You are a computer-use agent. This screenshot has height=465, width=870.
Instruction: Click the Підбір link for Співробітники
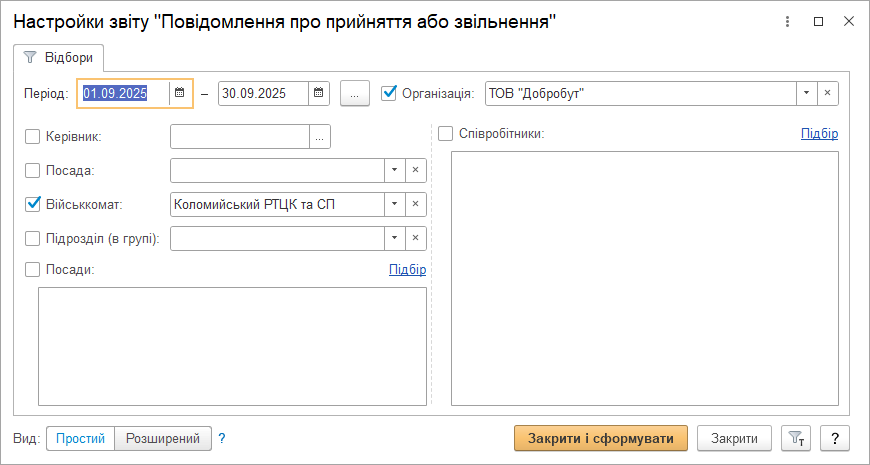point(819,133)
